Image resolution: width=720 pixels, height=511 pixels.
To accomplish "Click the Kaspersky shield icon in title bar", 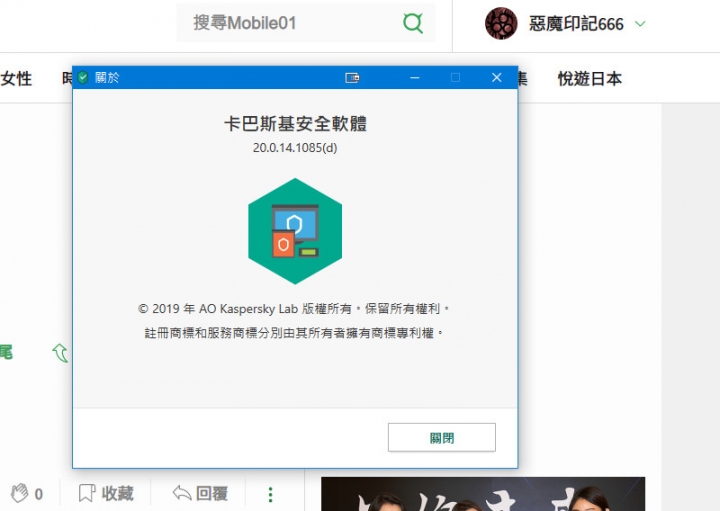I will (x=83, y=78).
